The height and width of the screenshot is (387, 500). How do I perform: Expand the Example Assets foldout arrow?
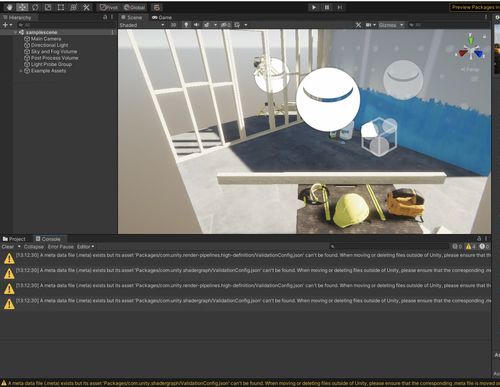21,71
